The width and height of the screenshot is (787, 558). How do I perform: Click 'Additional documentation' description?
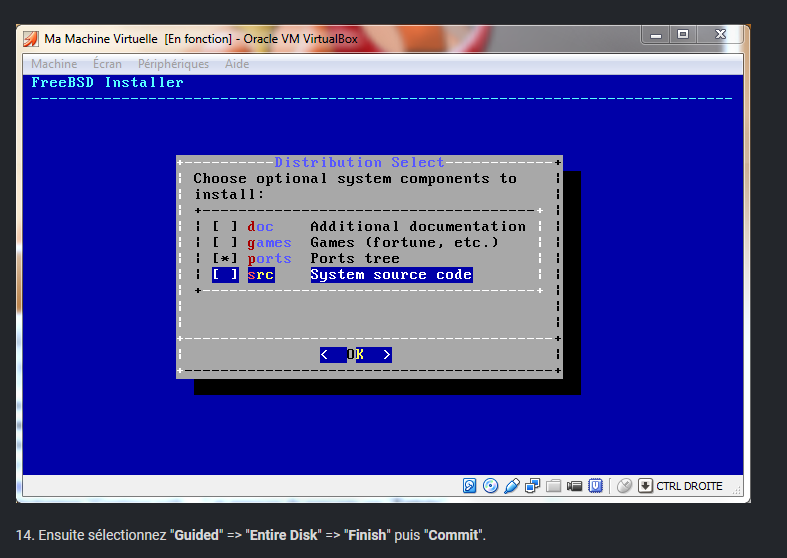click(x=418, y=227)
